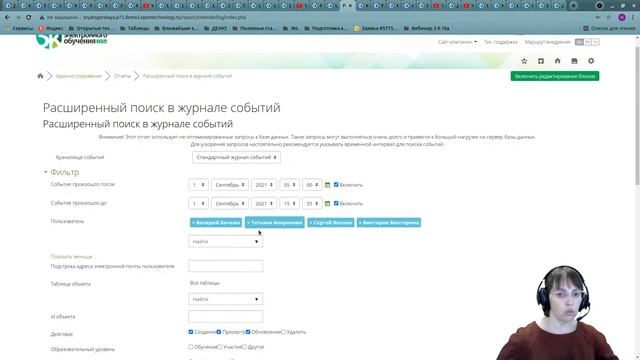The image size is (640, 360).
Task: Uncheck the 'Создание' action checkbox
Action: 191,332
